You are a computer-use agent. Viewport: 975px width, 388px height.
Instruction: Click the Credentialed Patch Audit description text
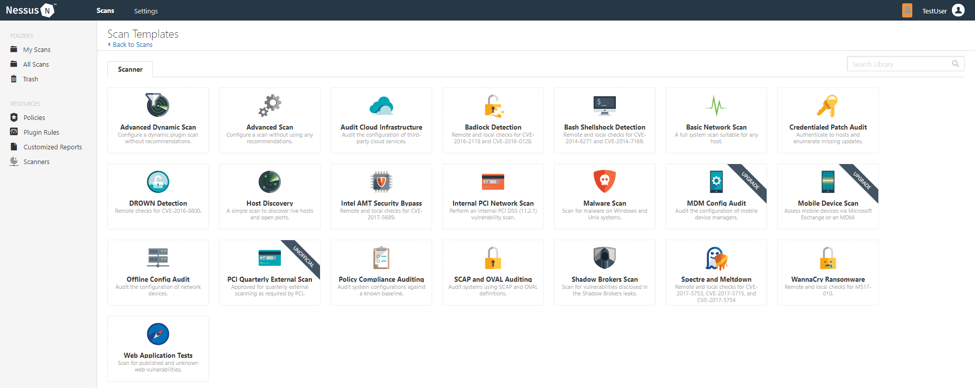[828, 137]
